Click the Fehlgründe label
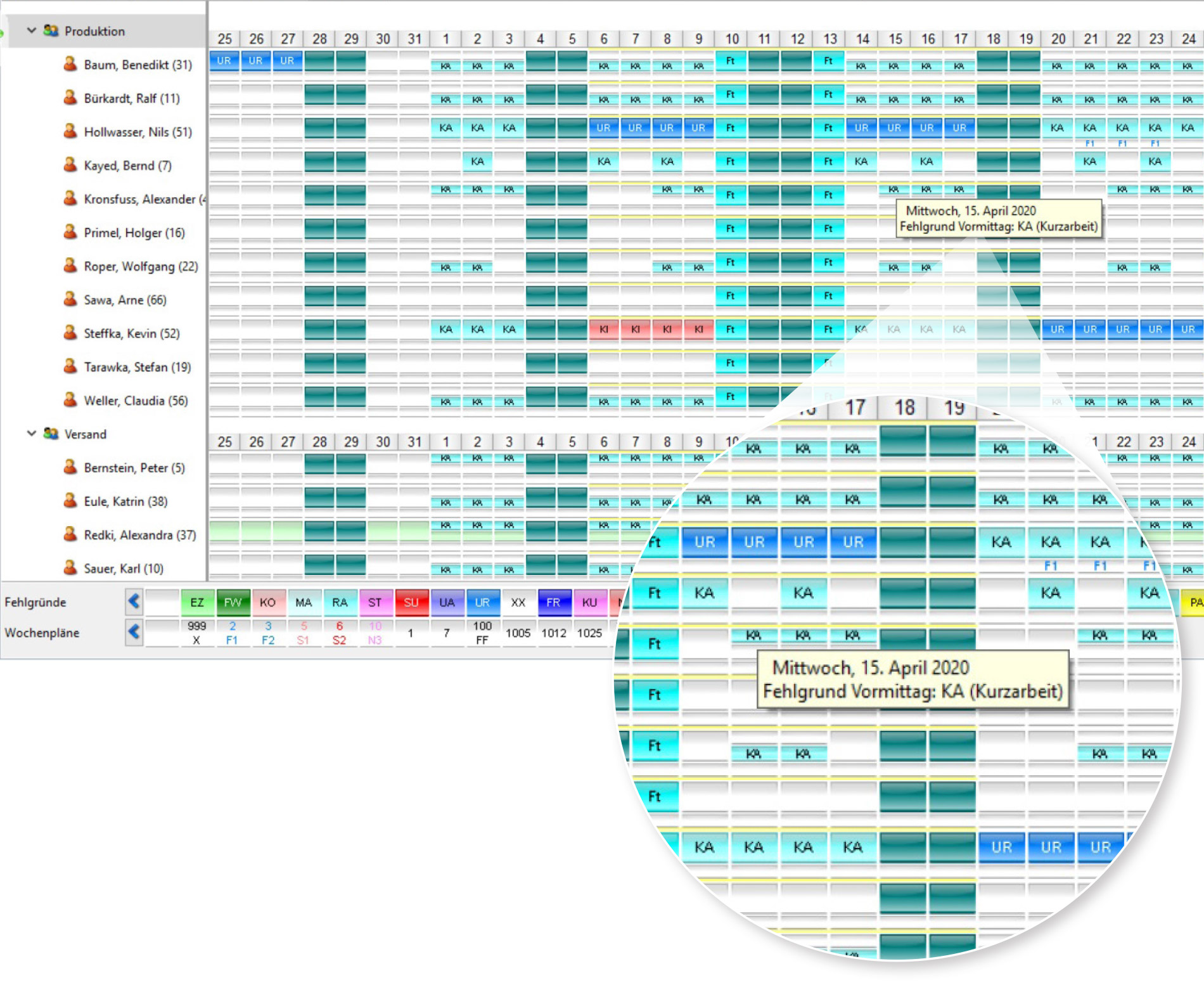This screenshot has height=985, width=1204. point(35,602)
